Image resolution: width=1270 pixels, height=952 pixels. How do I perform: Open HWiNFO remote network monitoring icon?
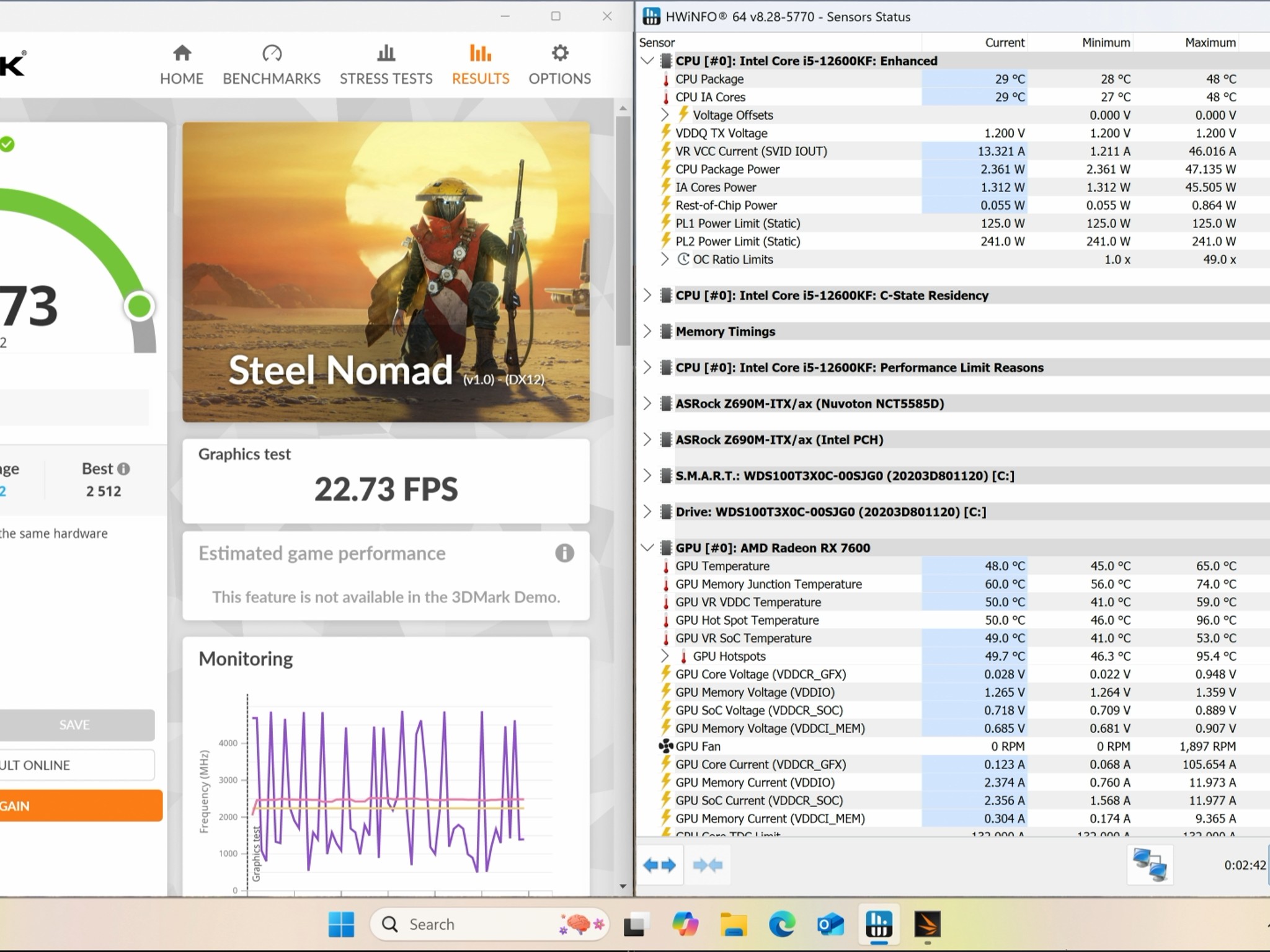[x=1150, y=865]
